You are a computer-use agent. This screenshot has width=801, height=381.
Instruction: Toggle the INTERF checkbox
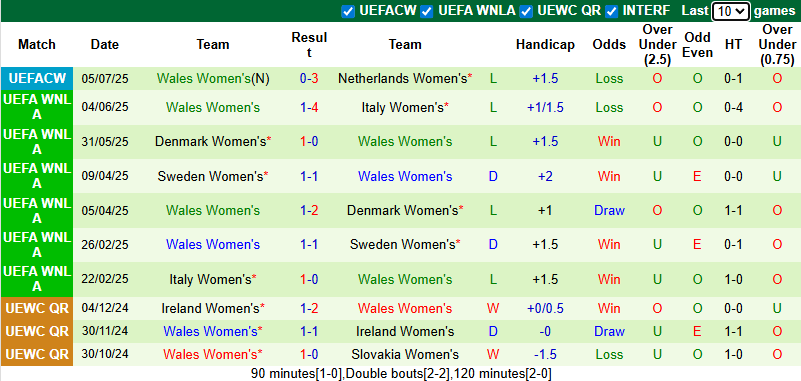coord(611,11)
